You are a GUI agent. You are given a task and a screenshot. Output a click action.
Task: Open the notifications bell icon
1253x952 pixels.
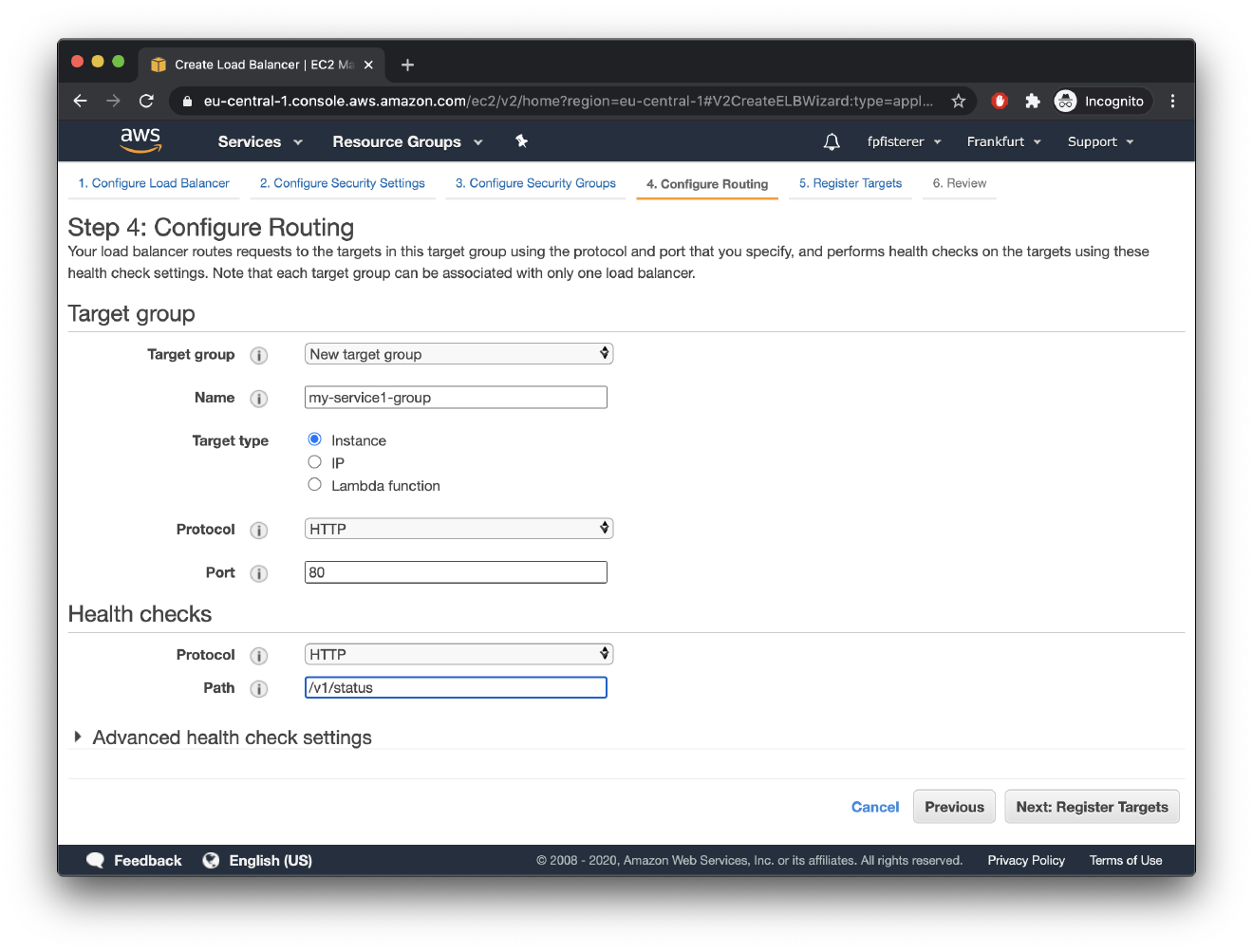click(831, 140)
